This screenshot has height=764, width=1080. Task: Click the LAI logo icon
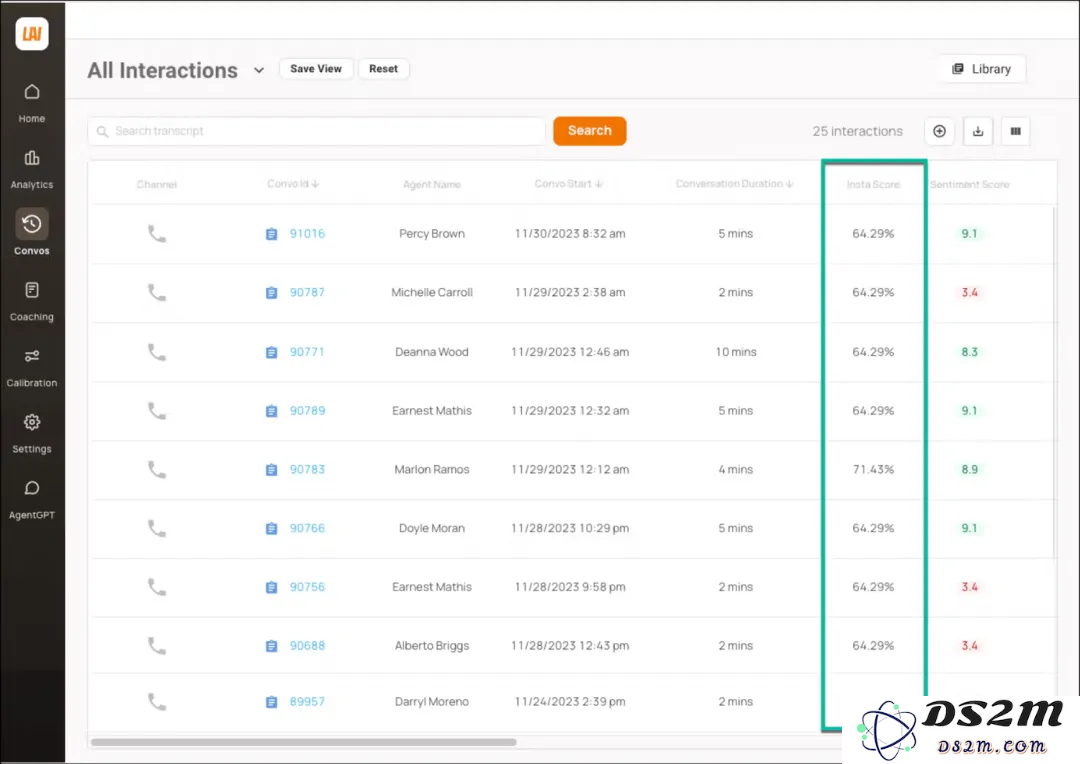click(x=32, y=34)
